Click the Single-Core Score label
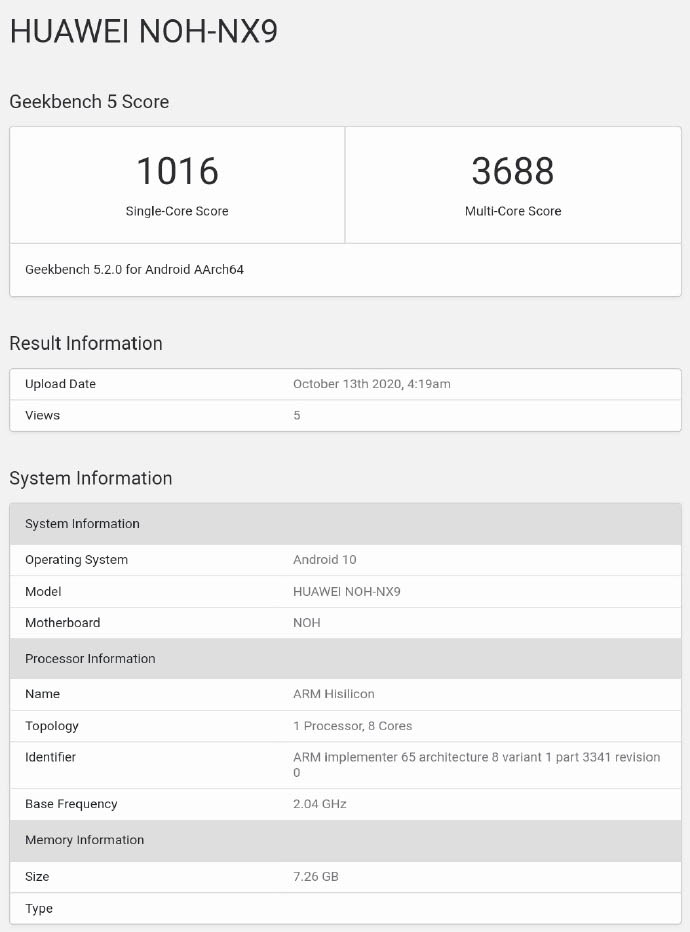Image resolution: width=690 pixels, height=932 pixels. [x=177, y=211]
